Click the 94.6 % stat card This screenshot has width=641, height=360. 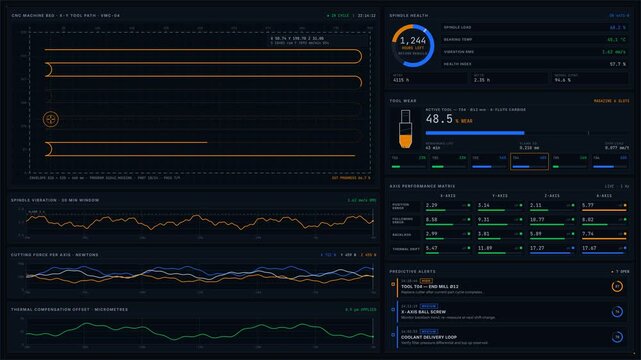point(590,78)
